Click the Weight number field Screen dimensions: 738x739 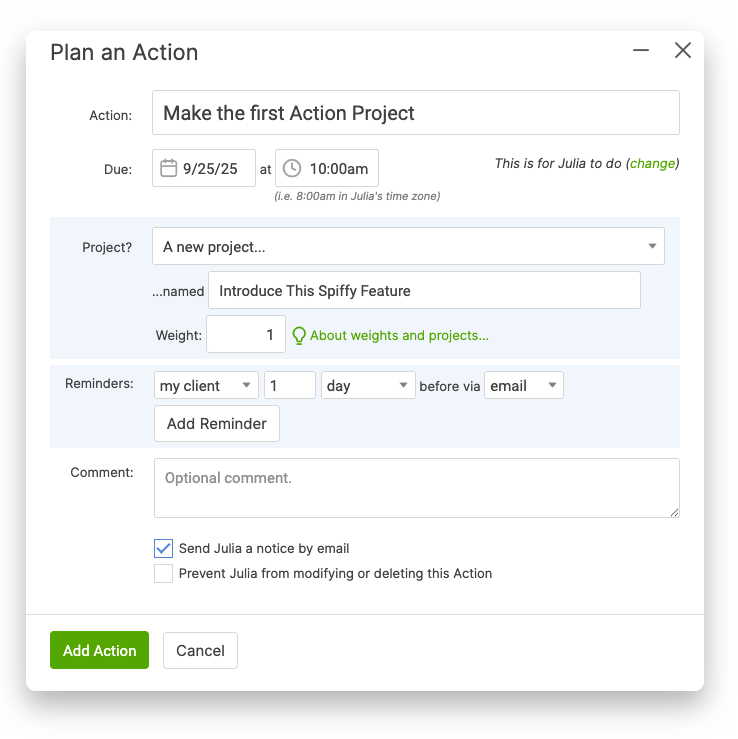pyautogui.click(x=246, y=336)
